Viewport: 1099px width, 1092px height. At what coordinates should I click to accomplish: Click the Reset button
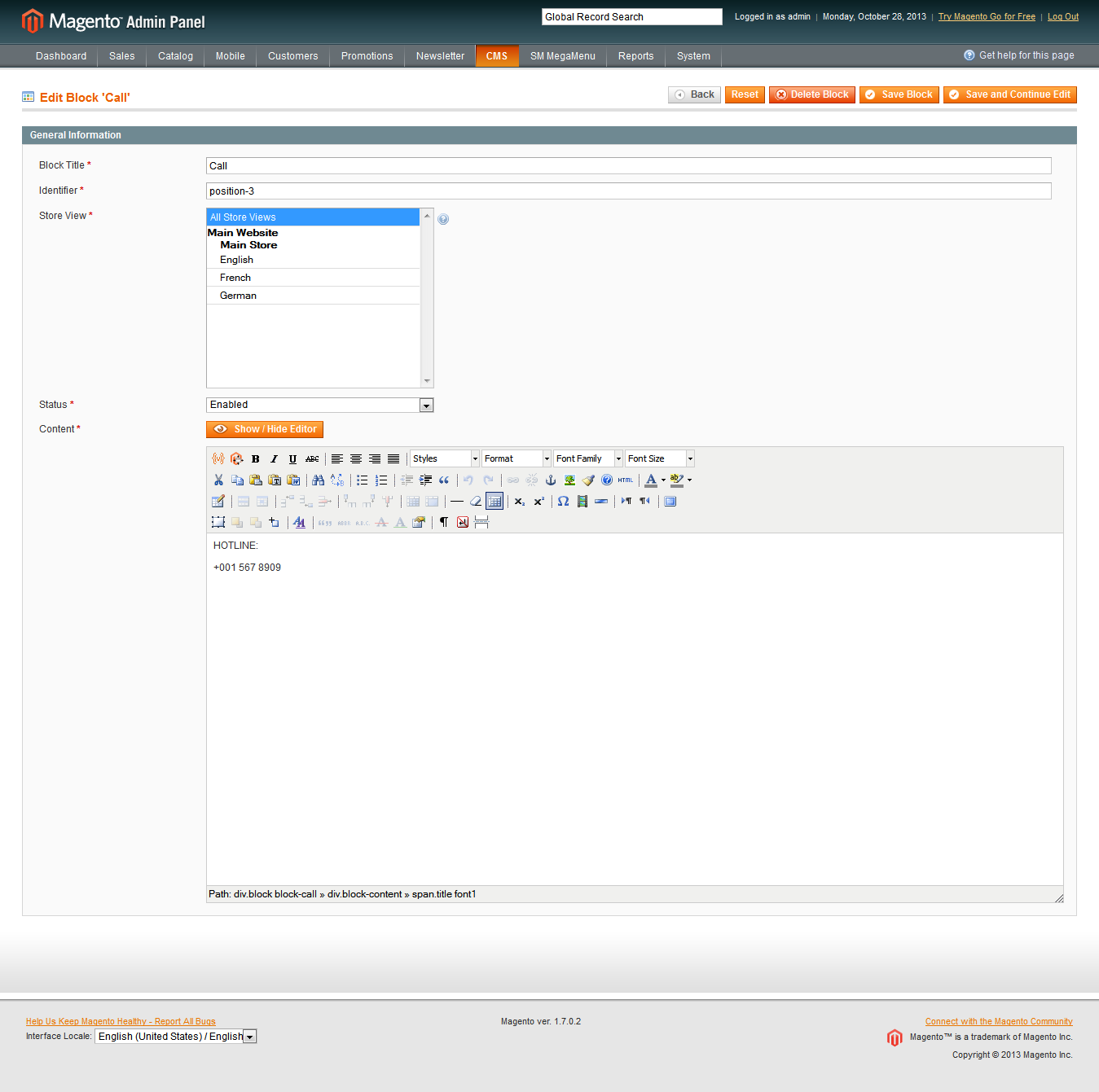[x=745, y=94]
